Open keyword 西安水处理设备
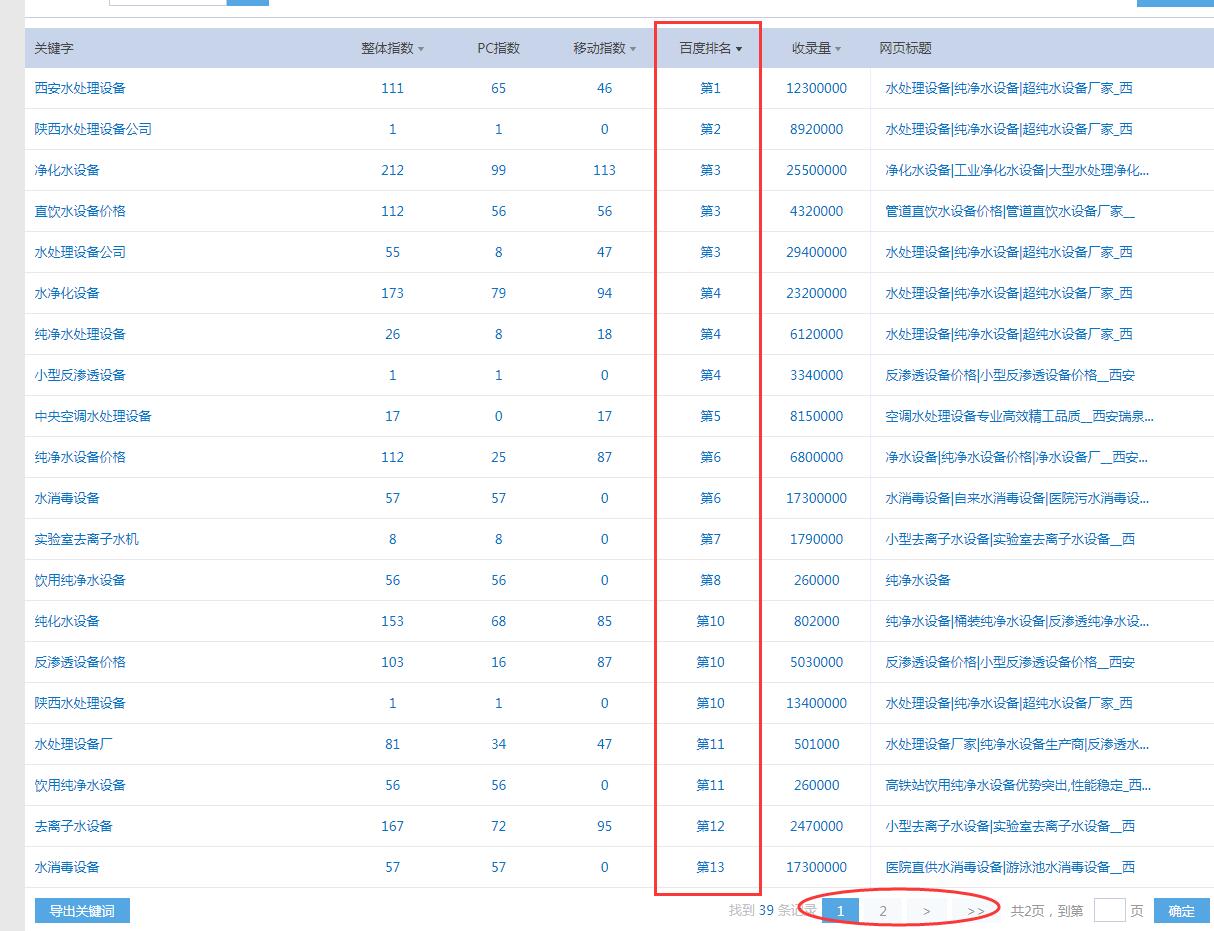 [80, 88]
